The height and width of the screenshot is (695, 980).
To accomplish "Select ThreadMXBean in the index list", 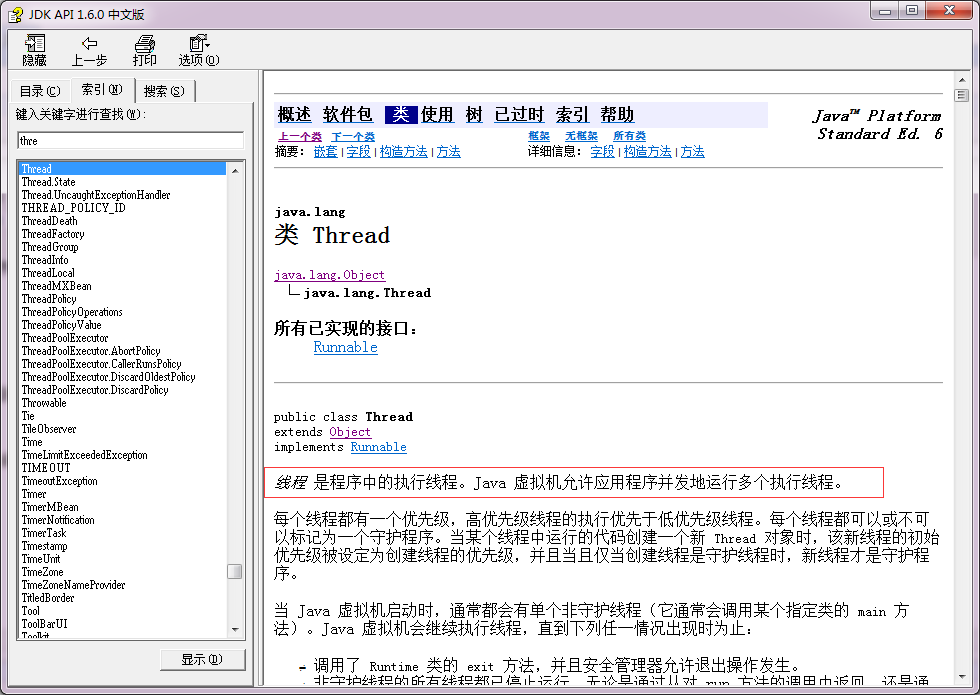I will (56, 286).
